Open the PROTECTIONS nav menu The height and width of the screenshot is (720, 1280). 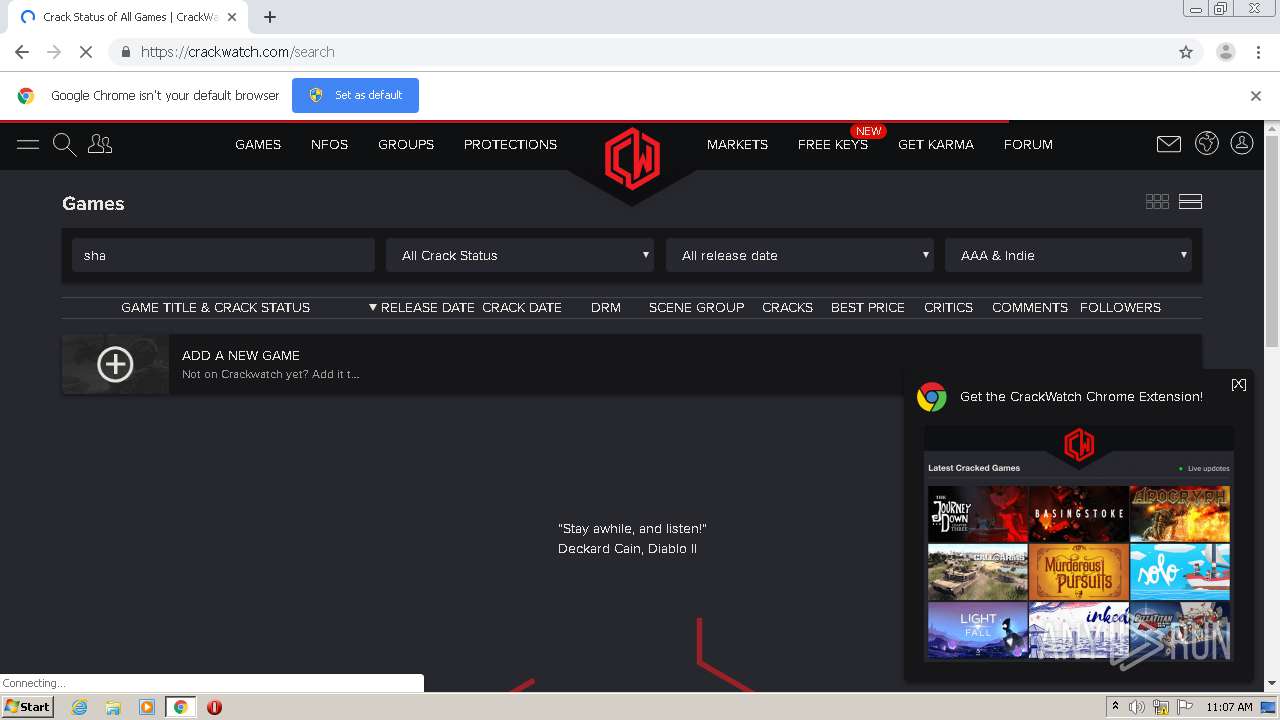pos(510,144)
